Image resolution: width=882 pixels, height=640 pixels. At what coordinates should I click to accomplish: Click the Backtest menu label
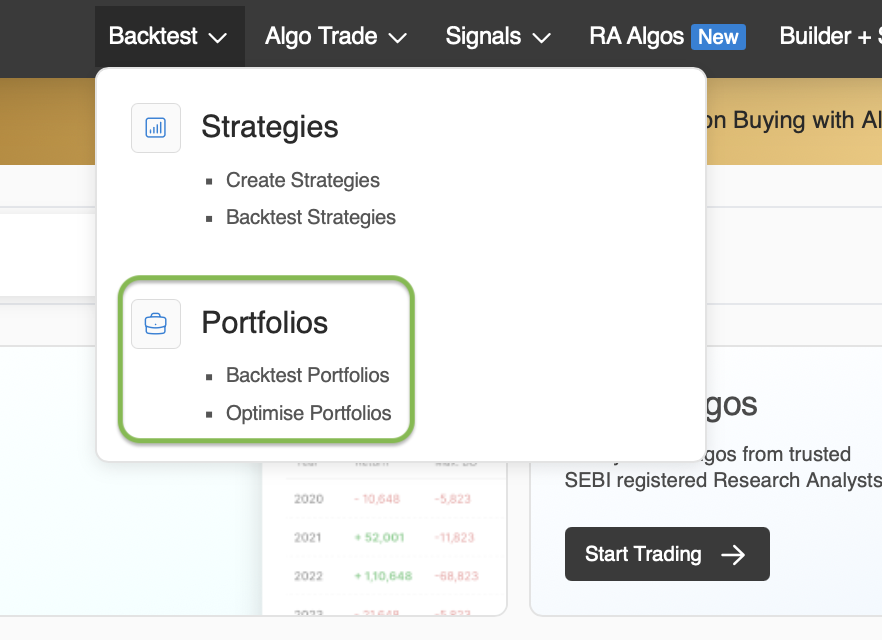tap(154, 37)
